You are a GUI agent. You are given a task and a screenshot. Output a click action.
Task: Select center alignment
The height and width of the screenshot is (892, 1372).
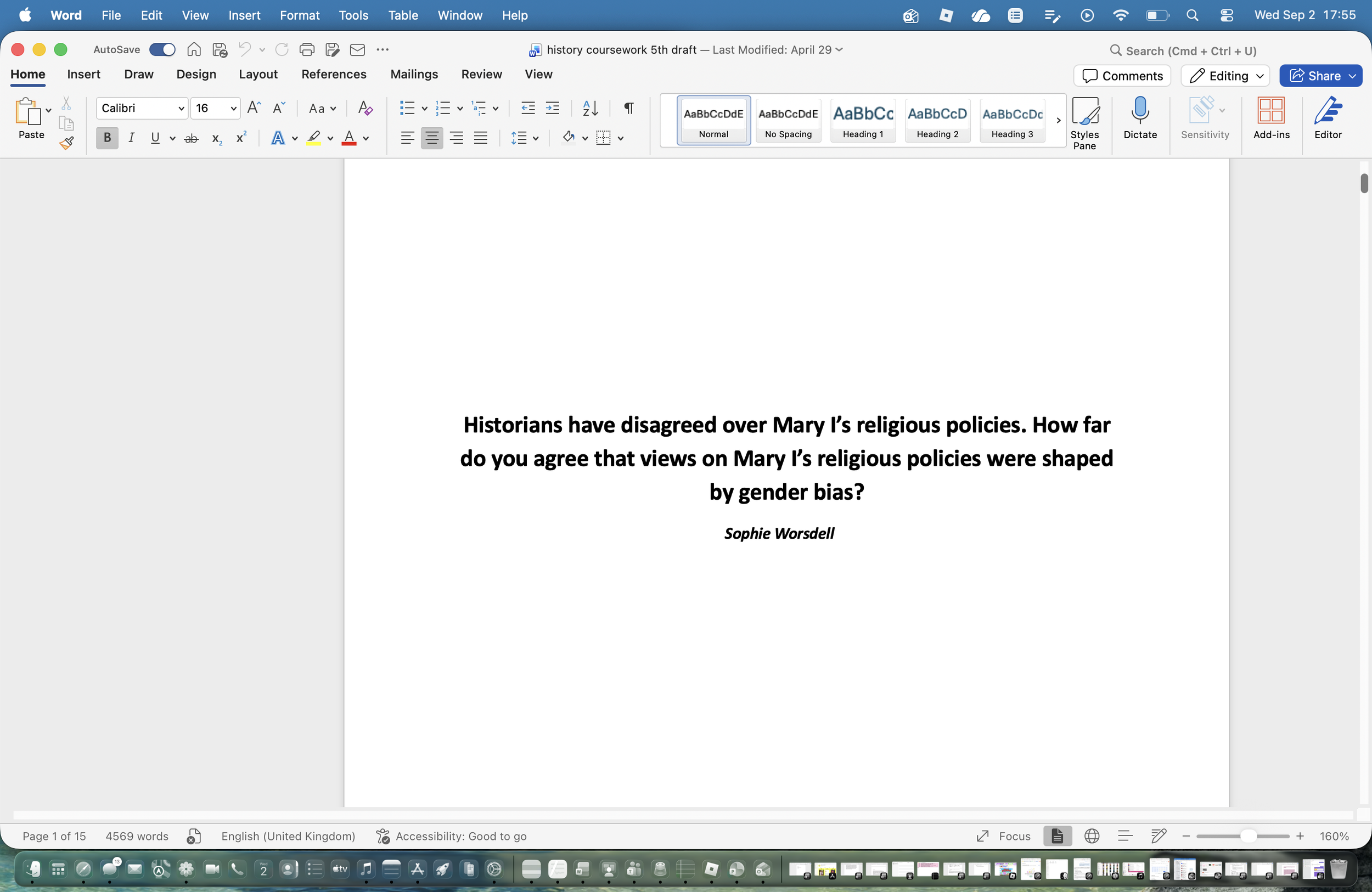(431, 138)
